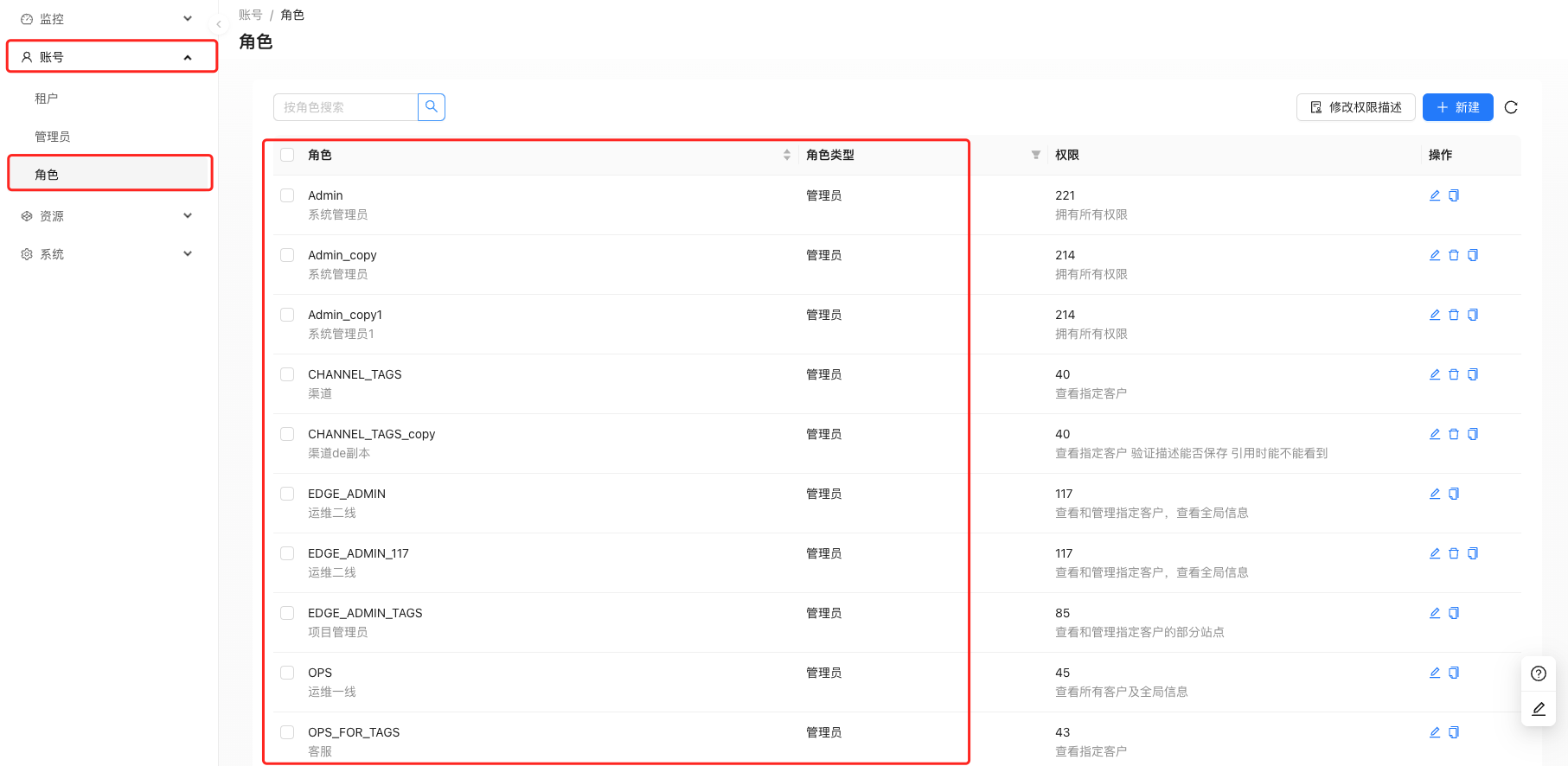Open the 管理员 submenu item
The height and width of the screenshot is (766, 1568).
click(x=107, y=137)
